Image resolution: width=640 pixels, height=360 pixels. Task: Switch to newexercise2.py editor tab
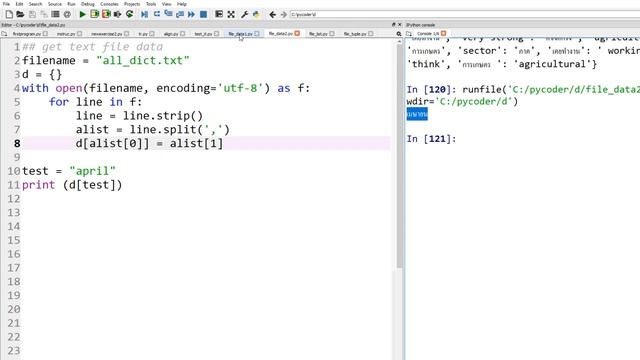click(x=107, y=34)
